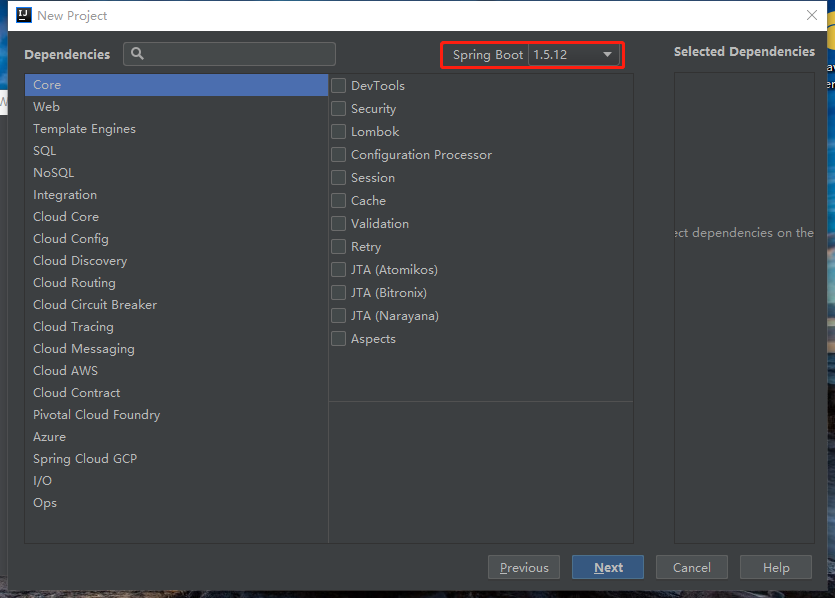Select the Web category
This screenshot has height=598, width=835.
click(x=176, y=107)
